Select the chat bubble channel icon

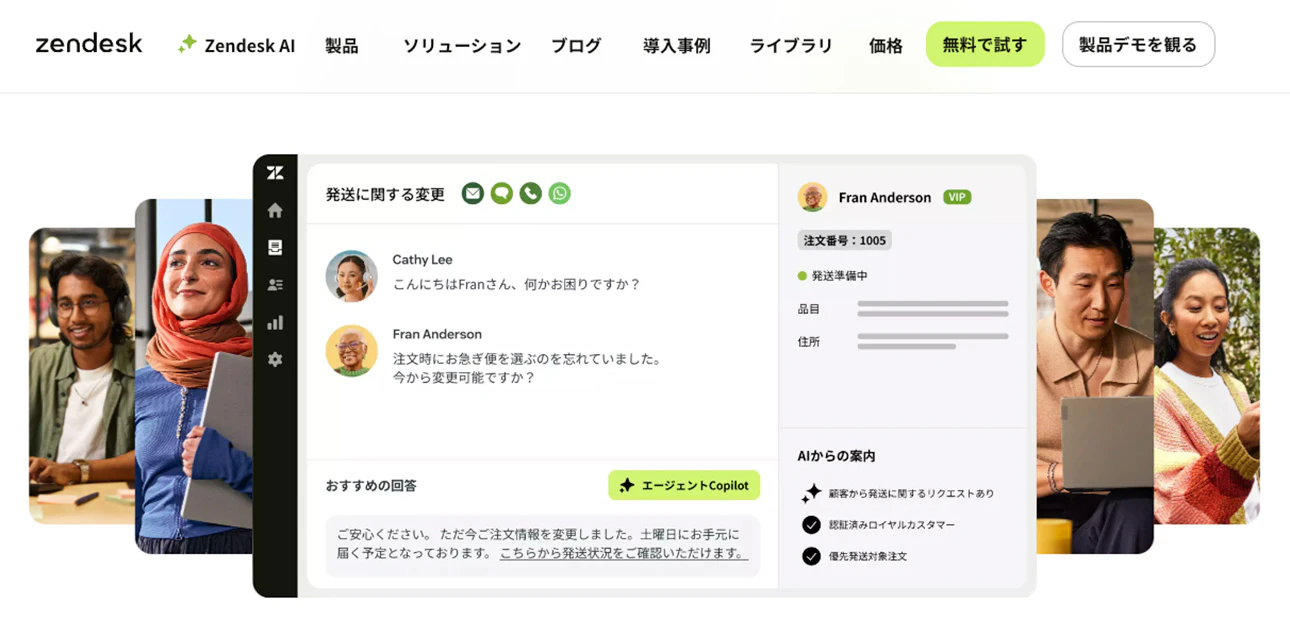click(x=502, y=193)
